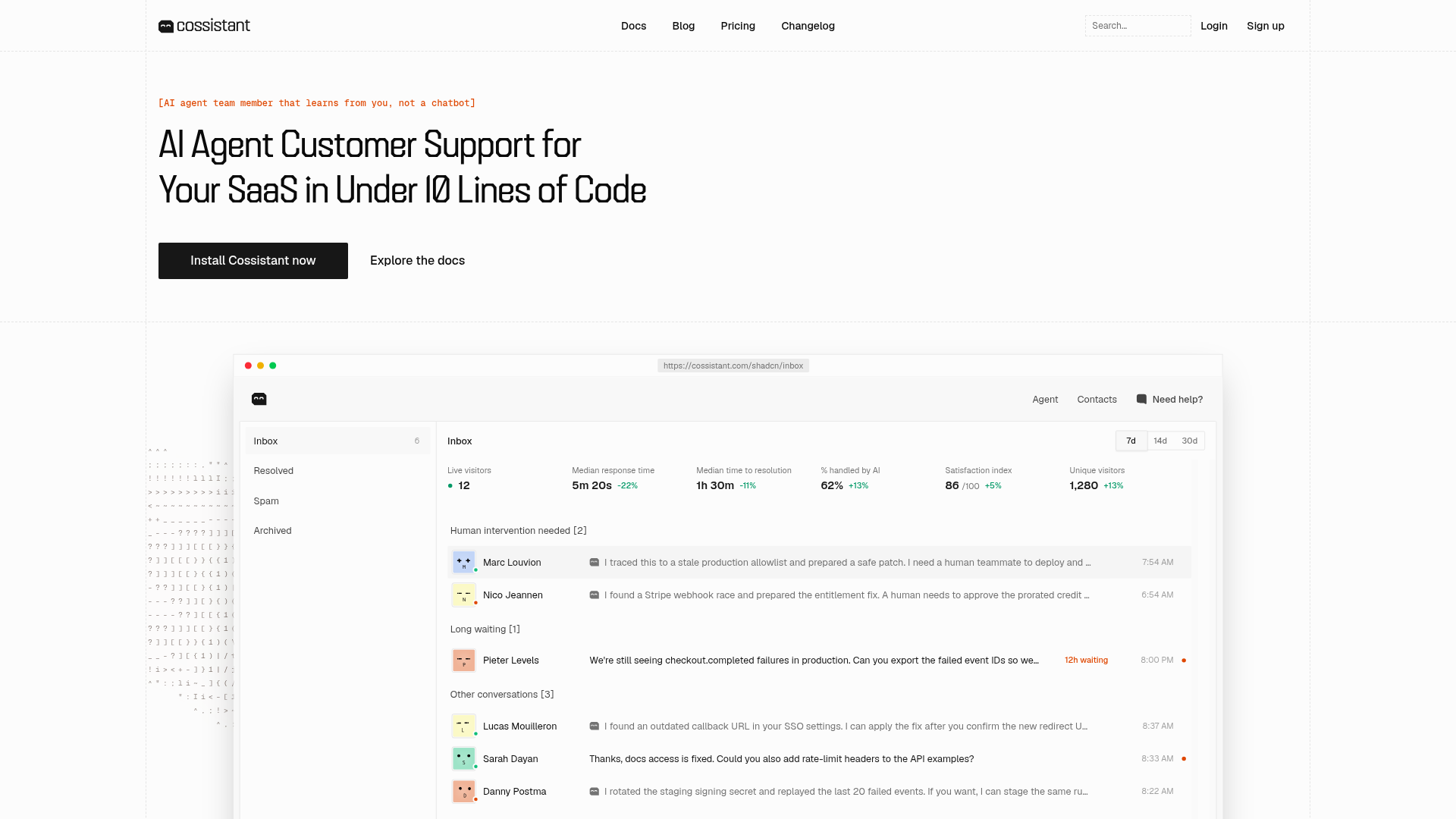Click the red window dot in mockup
The width and height of the screenshot is (1456, 819).
[x=248, y=366]
